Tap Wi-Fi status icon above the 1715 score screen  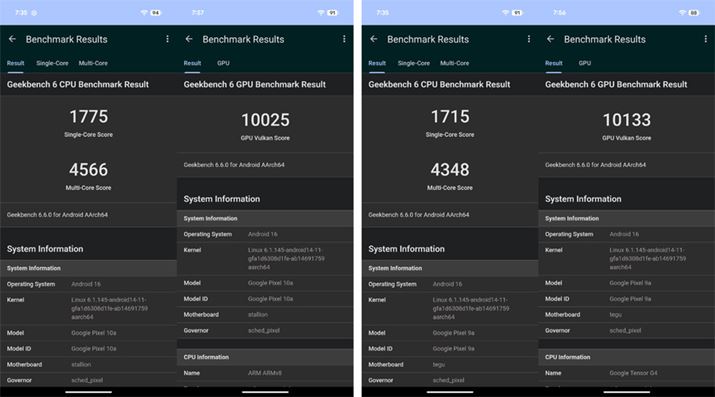[x=506, y=13]
